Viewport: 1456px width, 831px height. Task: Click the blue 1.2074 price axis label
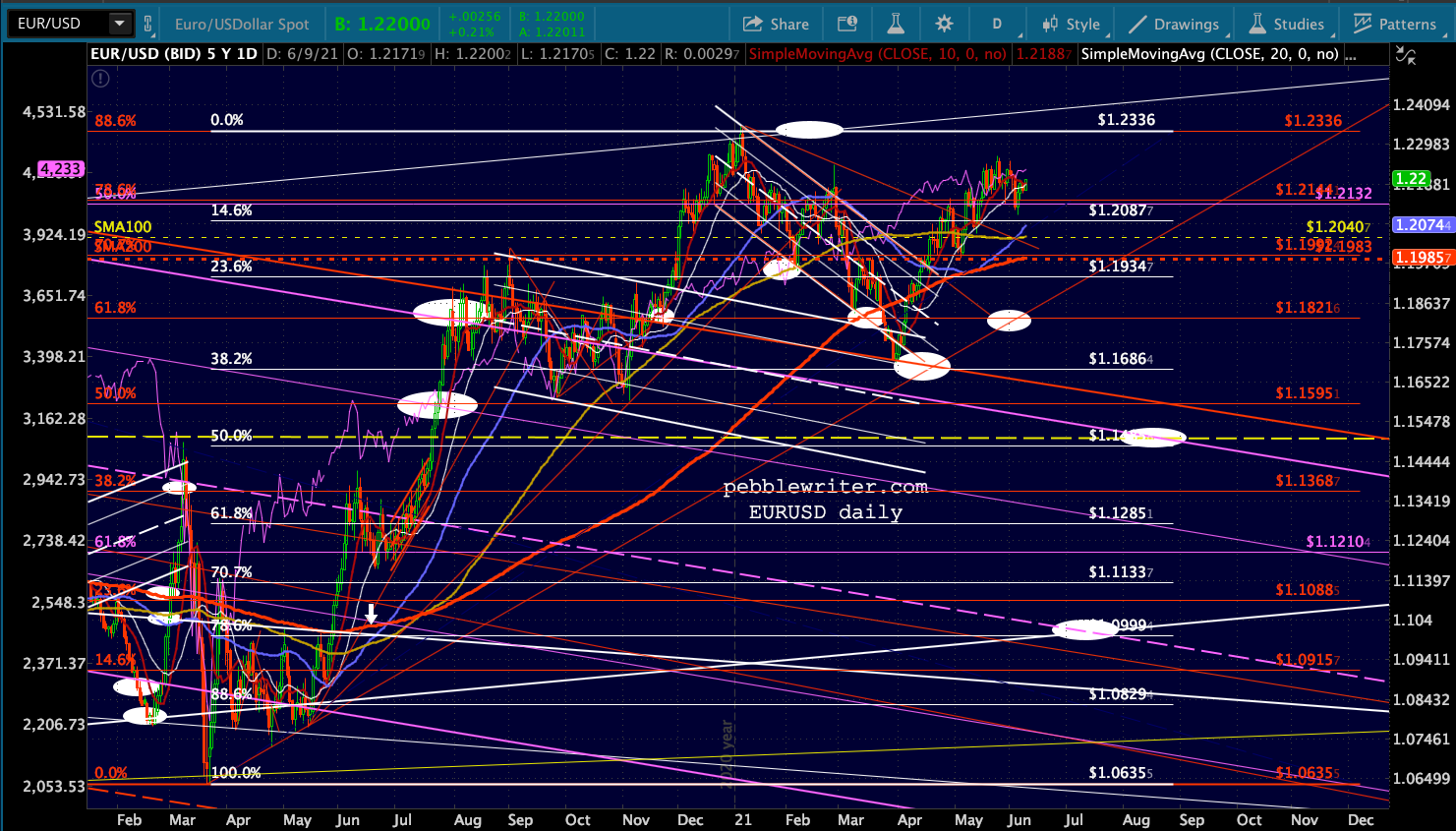pyautogui.click(x=1423, y=225)
